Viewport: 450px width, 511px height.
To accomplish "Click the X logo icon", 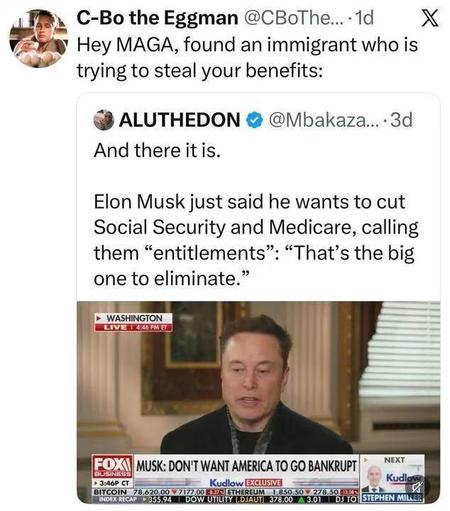I will tap(430, 18).
